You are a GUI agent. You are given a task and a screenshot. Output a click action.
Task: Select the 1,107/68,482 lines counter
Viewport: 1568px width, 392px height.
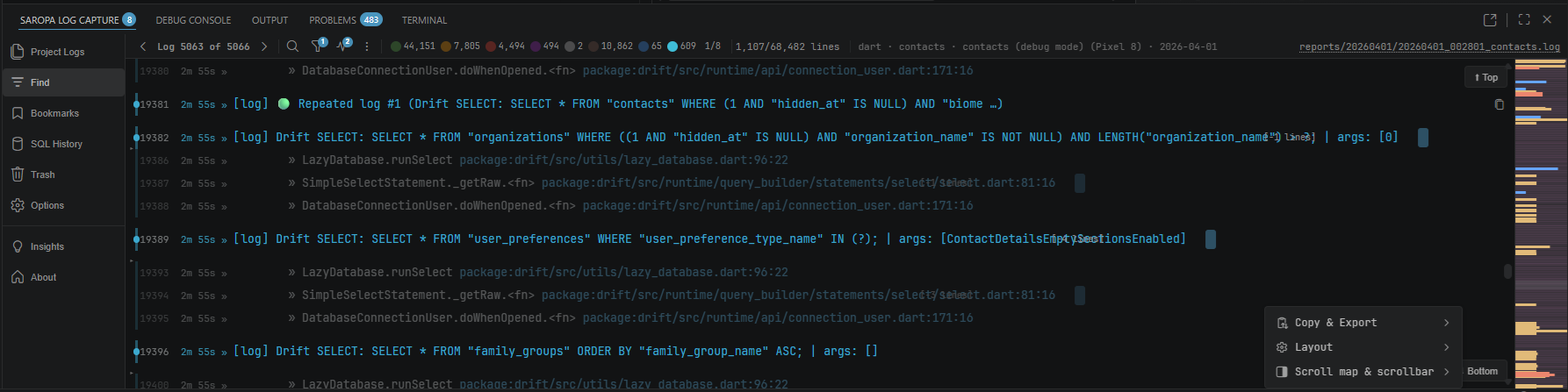788,46
